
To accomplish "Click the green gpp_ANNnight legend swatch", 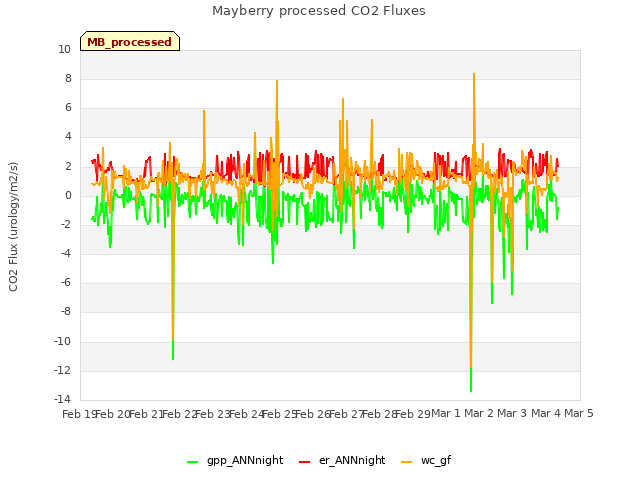I will click(x=192, y=462).
